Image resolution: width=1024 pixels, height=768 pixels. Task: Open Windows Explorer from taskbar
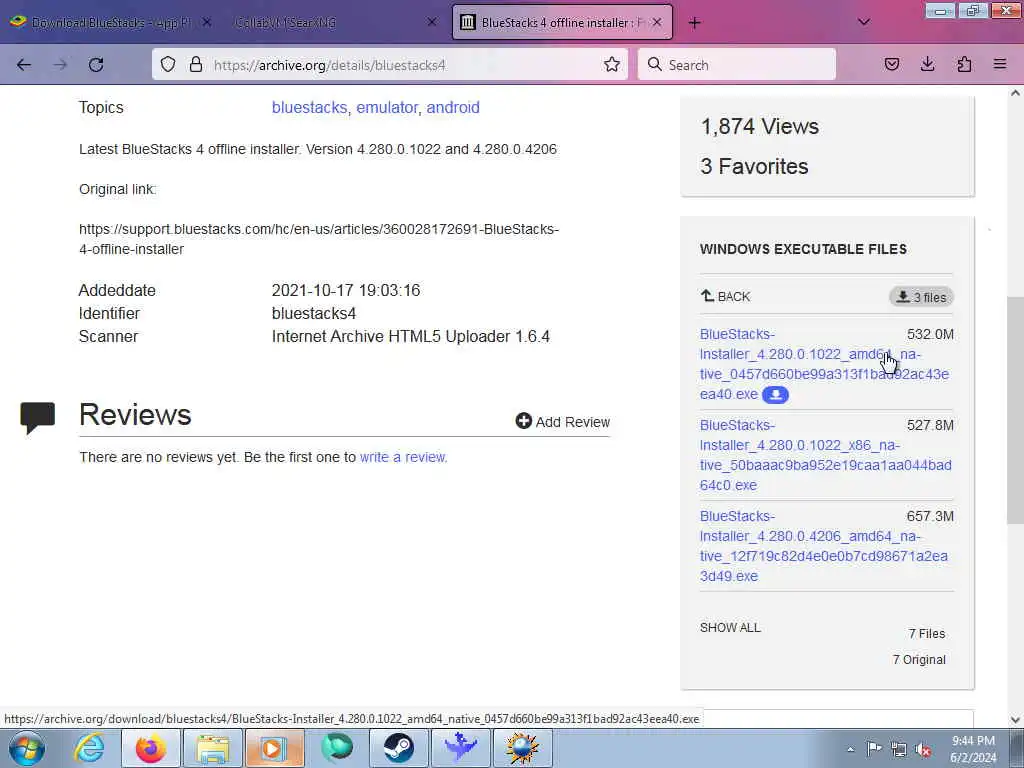pos(212,748)
